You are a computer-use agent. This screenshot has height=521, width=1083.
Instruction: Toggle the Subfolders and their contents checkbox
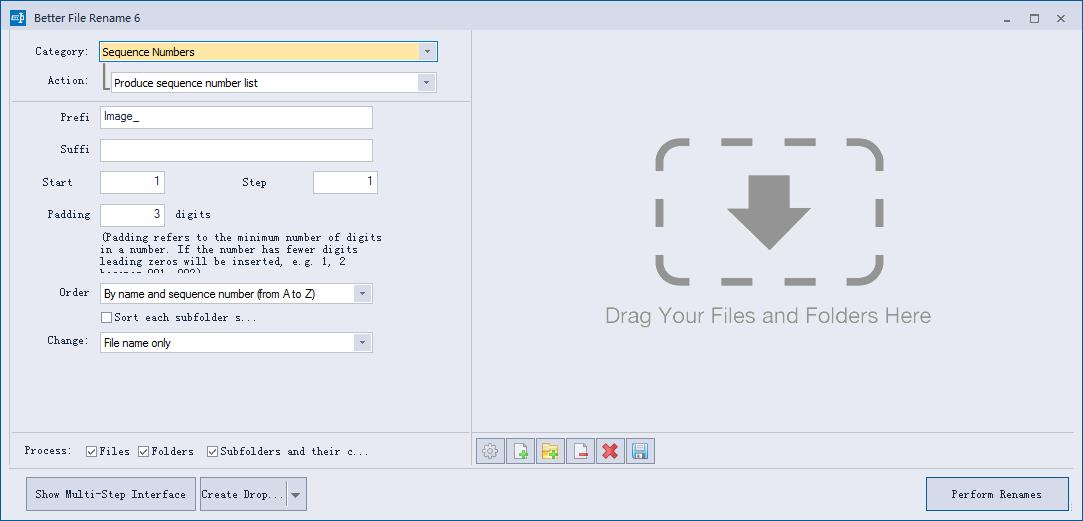click(x=213, y=452)
